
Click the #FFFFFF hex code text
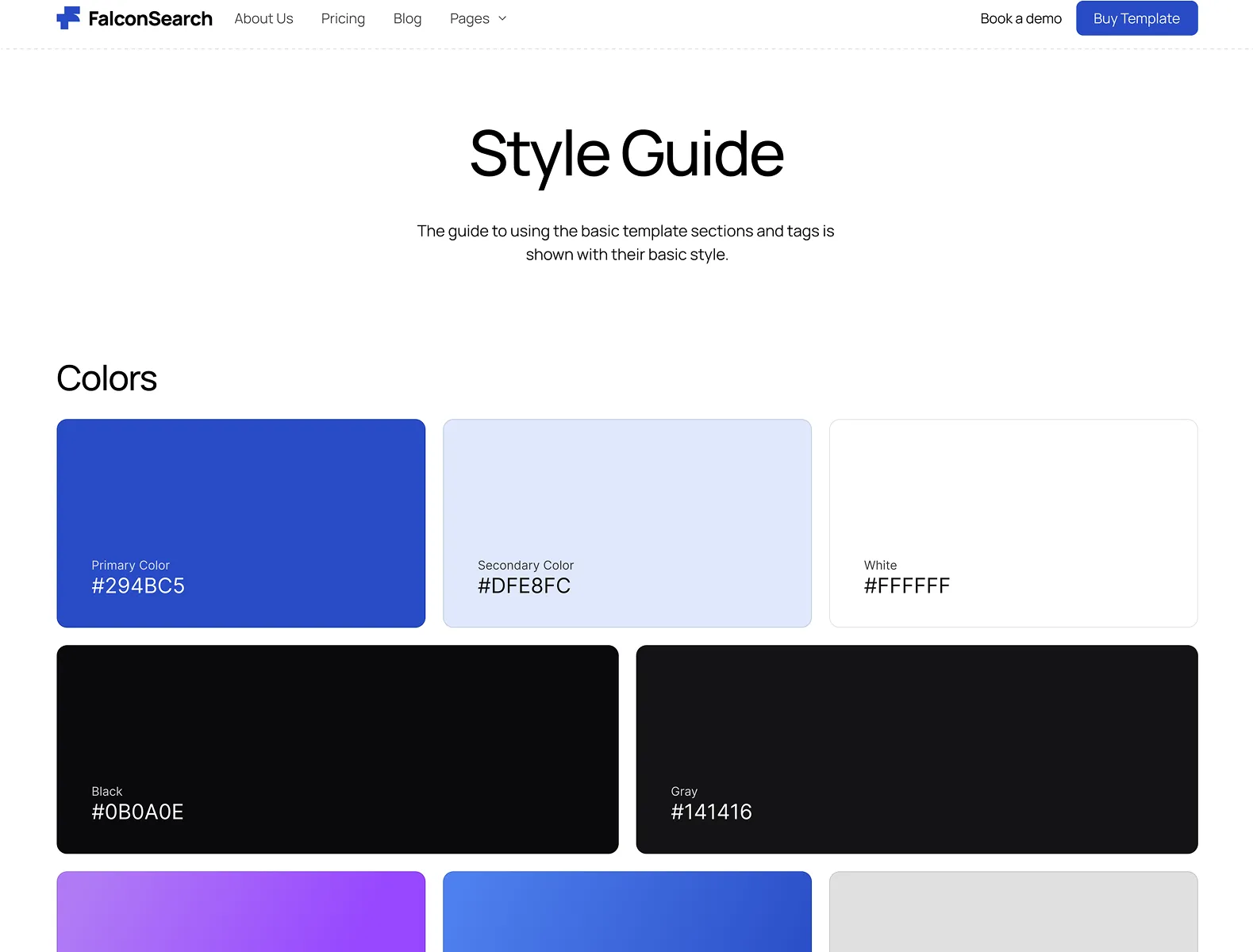[x=907, y=586]
